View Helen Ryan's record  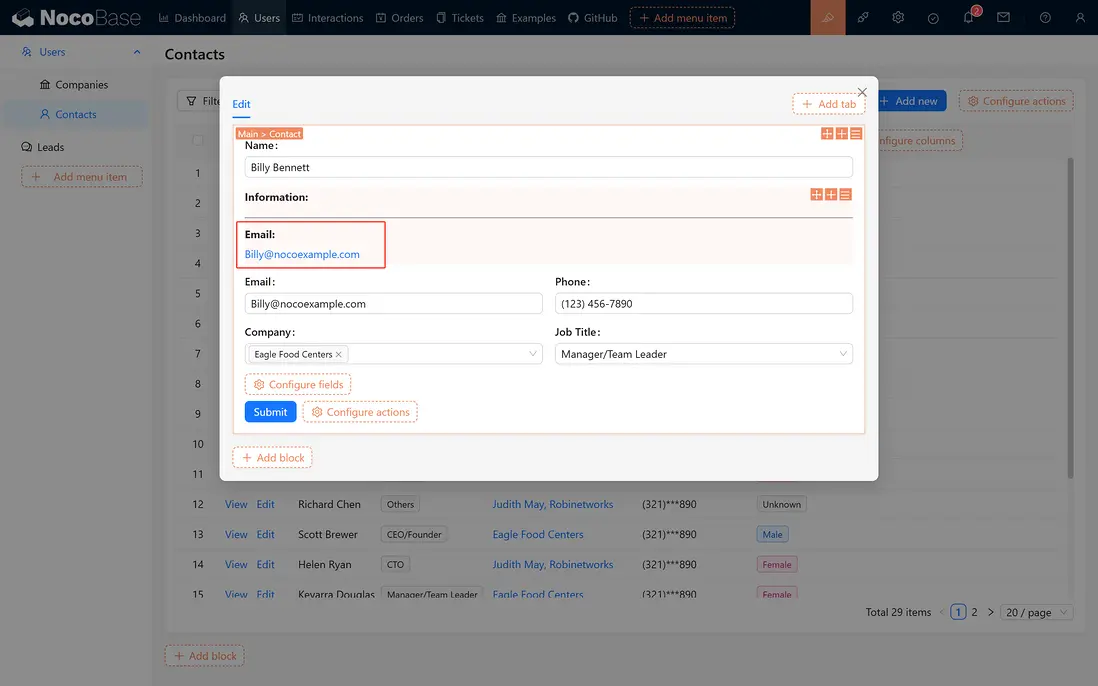coord(236,564)
